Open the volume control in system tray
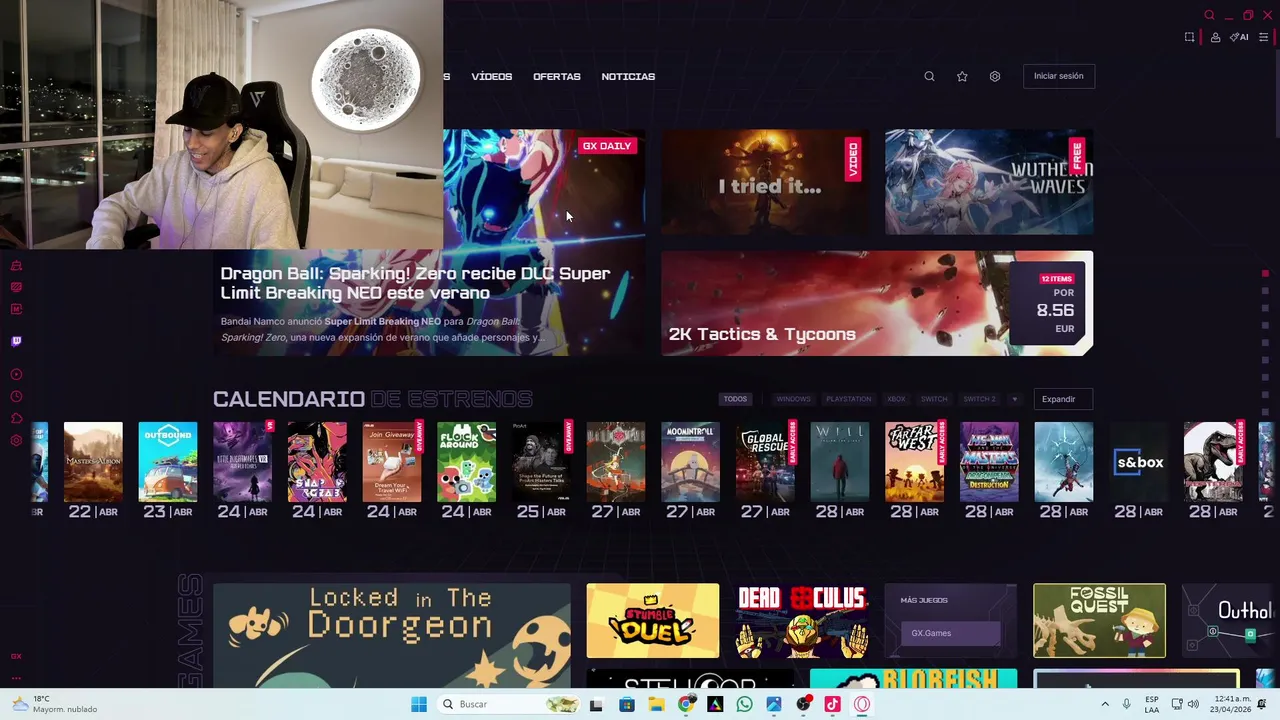The height and width of the screenshot is (720, 1280). [x=1193, y=704]
